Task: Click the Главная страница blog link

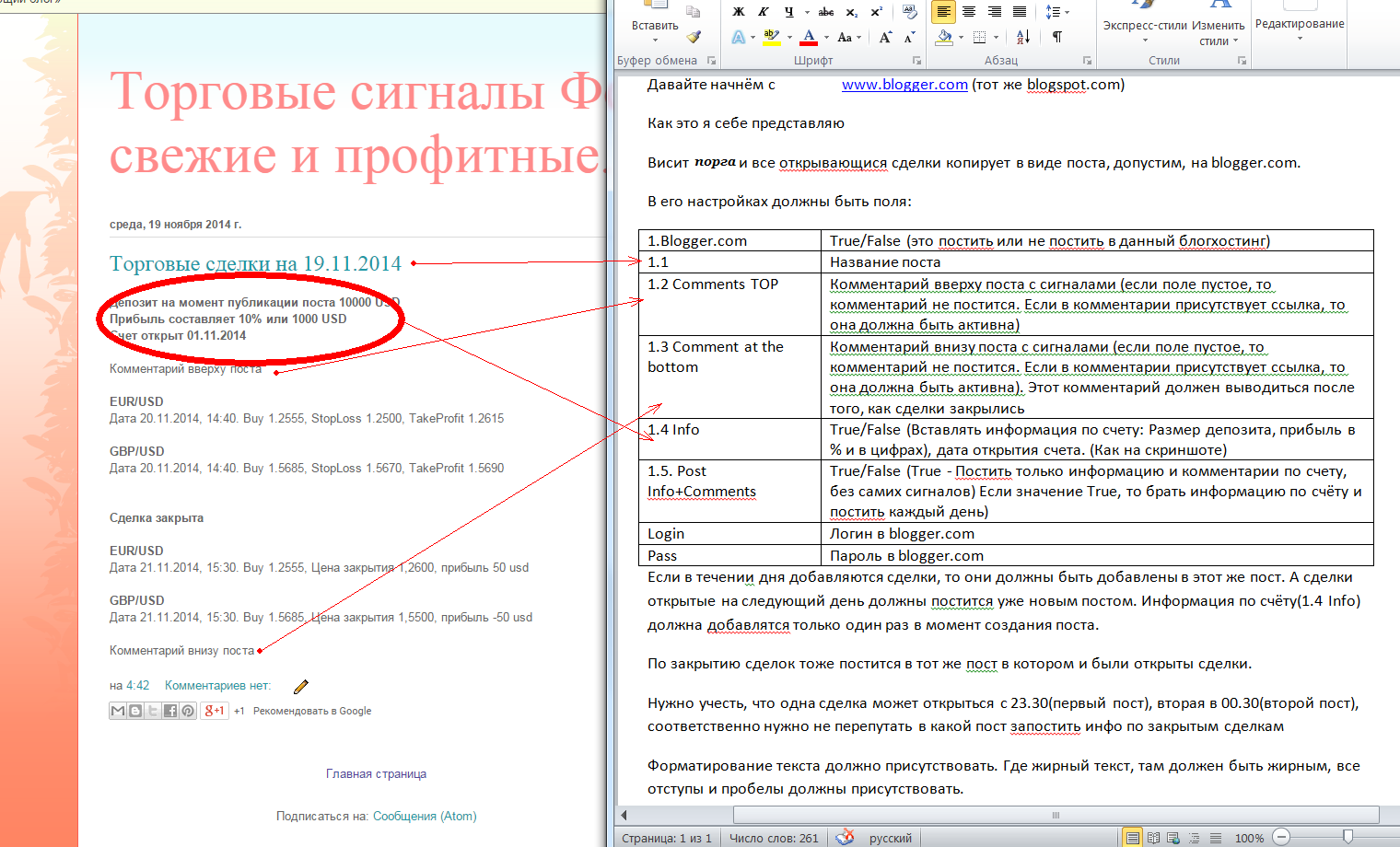Action: [376, 773]
